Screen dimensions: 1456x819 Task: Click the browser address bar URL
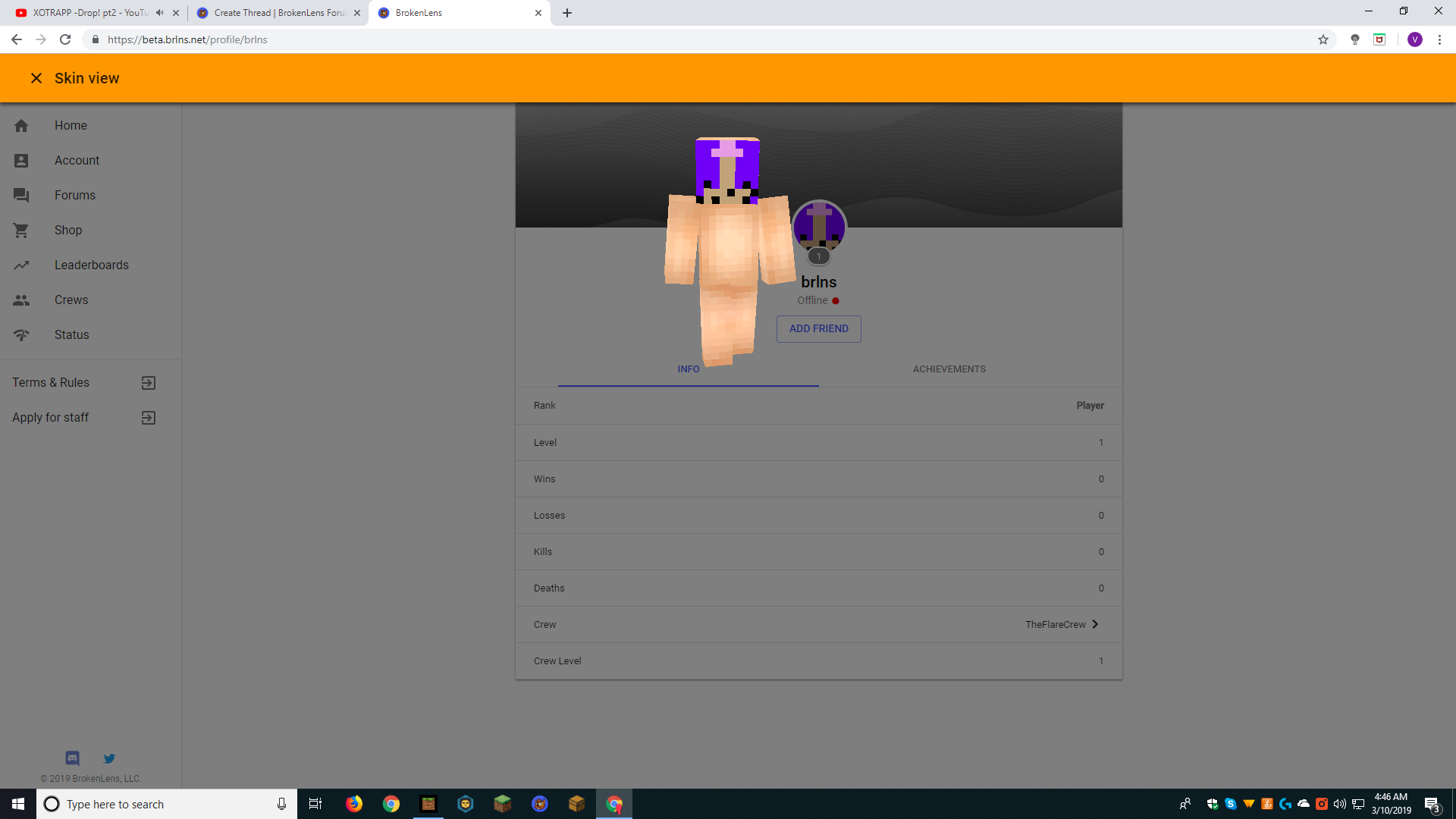[x=187, y=39]
